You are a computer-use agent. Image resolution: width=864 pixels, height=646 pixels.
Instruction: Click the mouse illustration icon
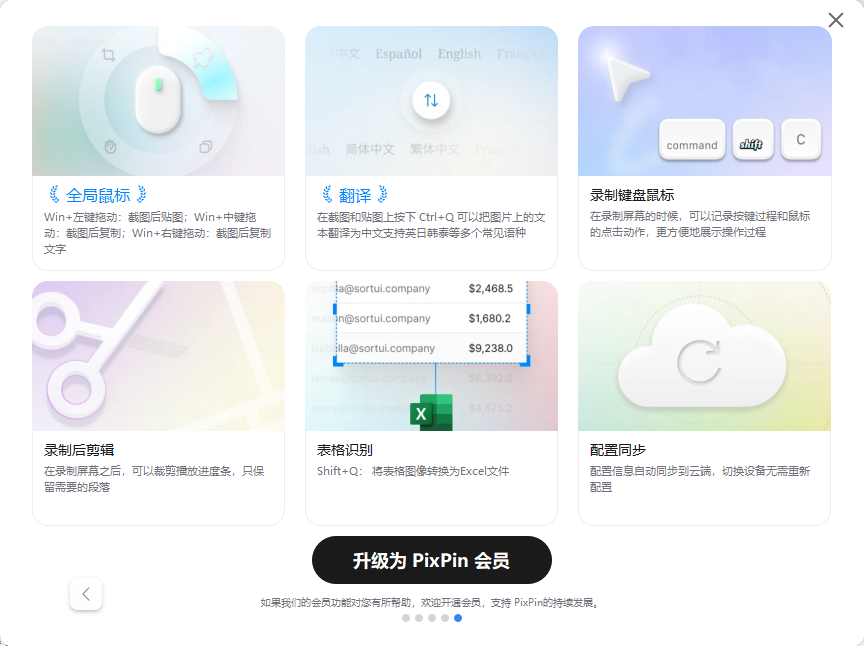(x=158, y=100)
